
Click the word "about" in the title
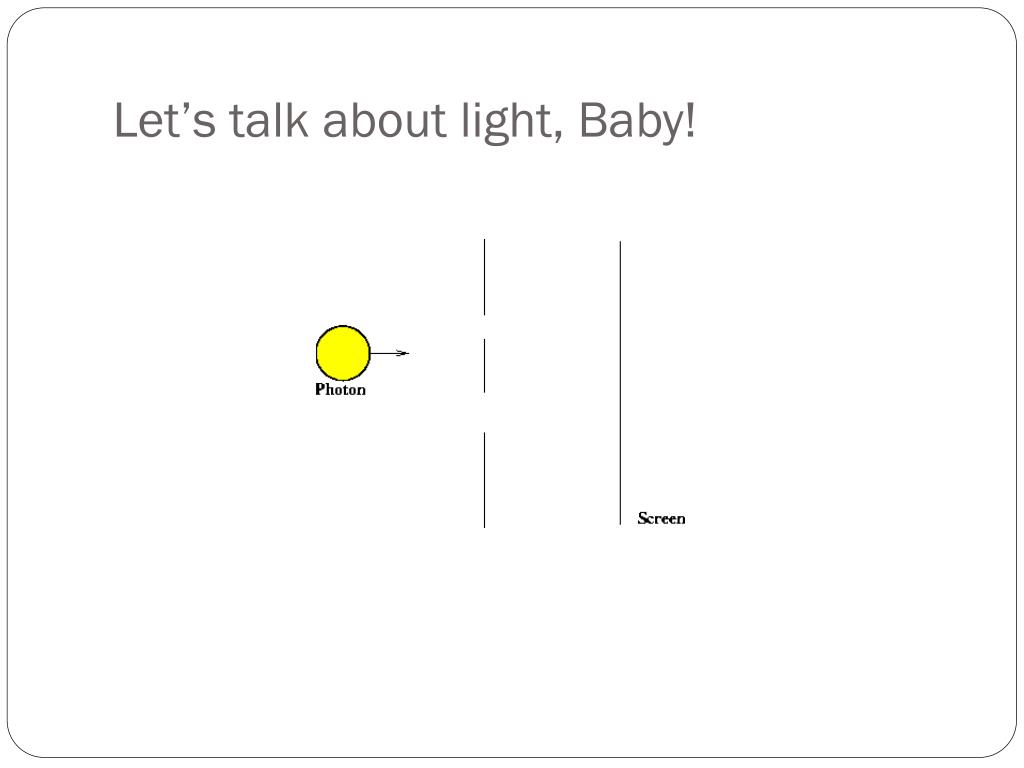click(x=385, y=120)
